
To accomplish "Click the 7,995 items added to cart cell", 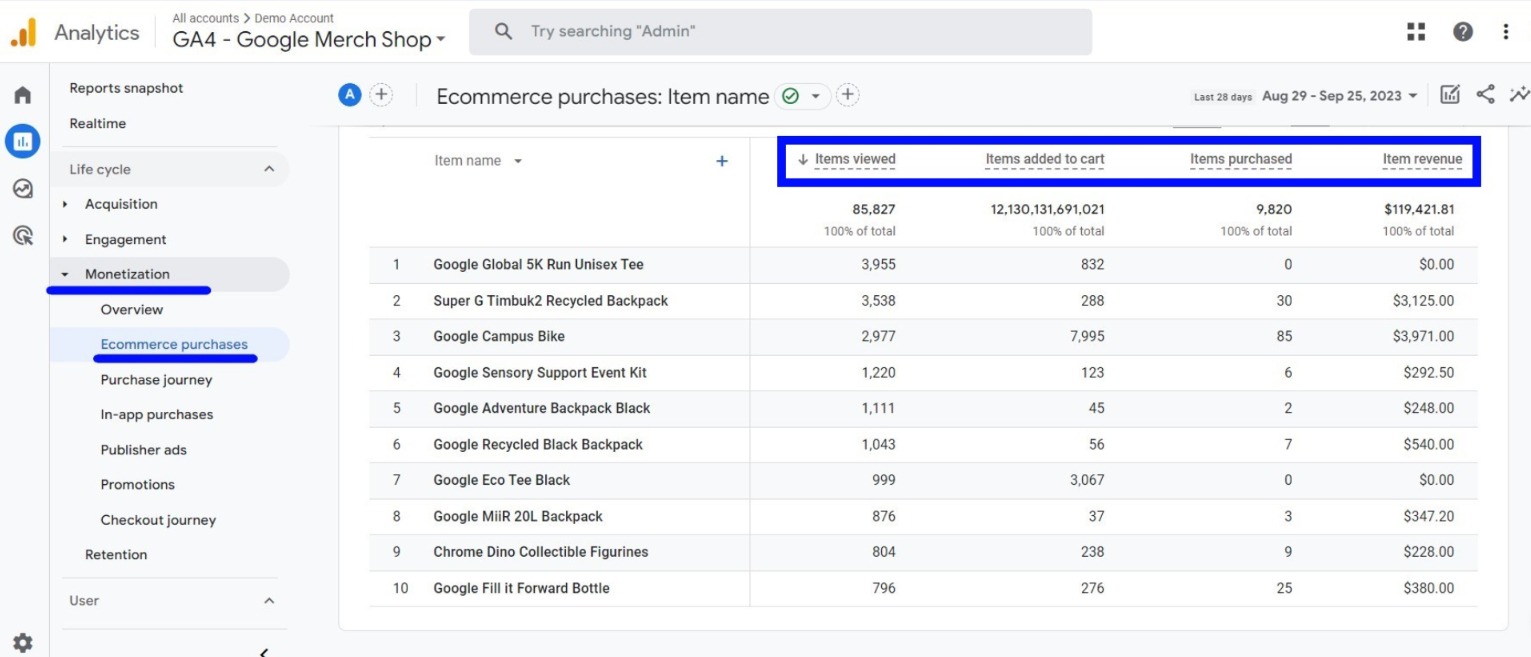I will [1087, 337].
